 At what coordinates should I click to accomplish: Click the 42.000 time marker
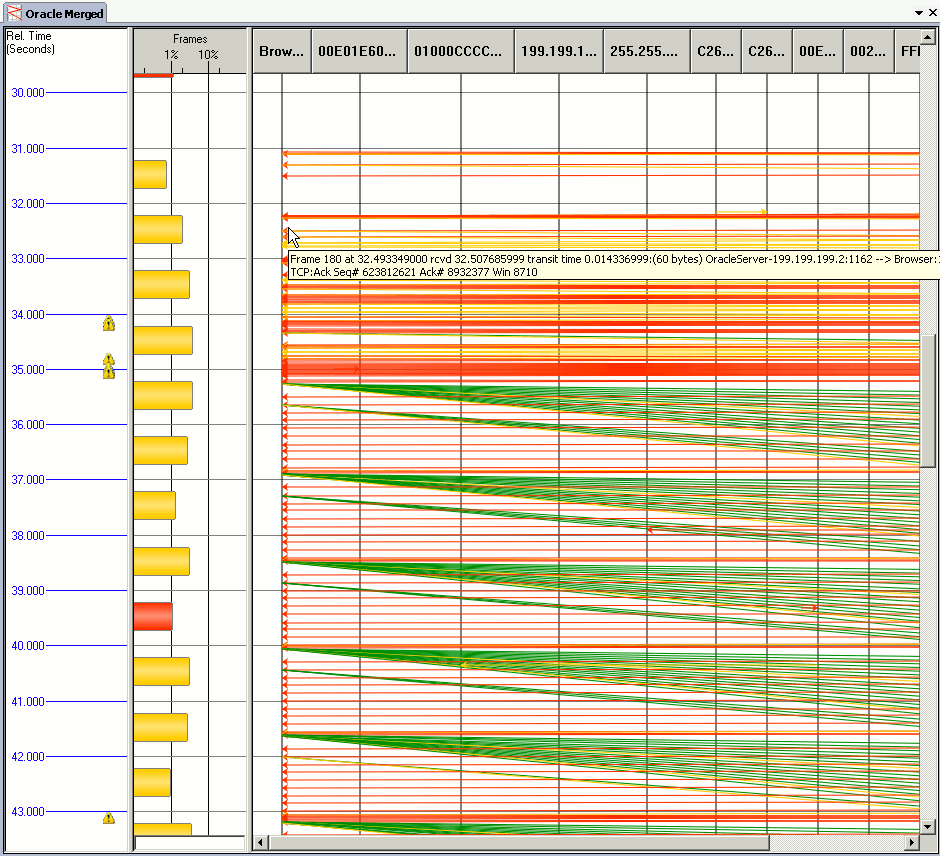pyautogui.click(x=28, y=757)
